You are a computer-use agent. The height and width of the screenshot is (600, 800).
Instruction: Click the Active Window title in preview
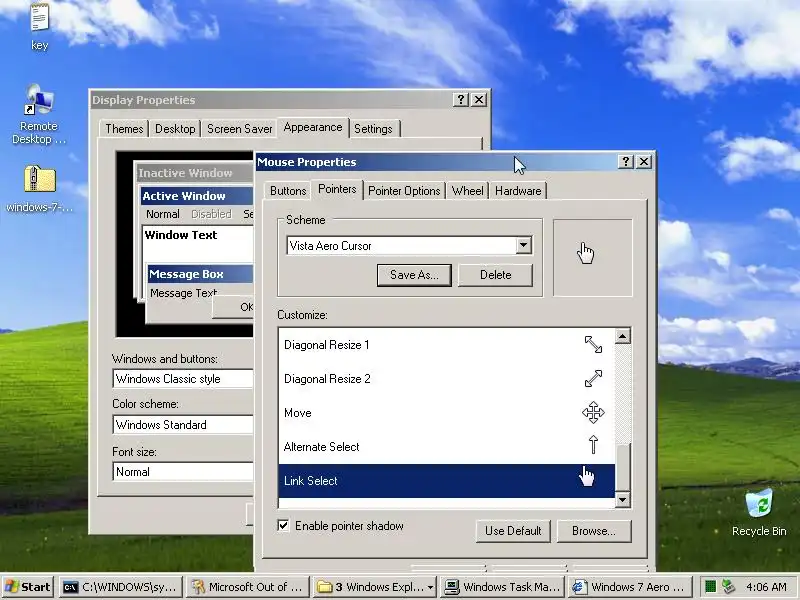click(184, 196)
